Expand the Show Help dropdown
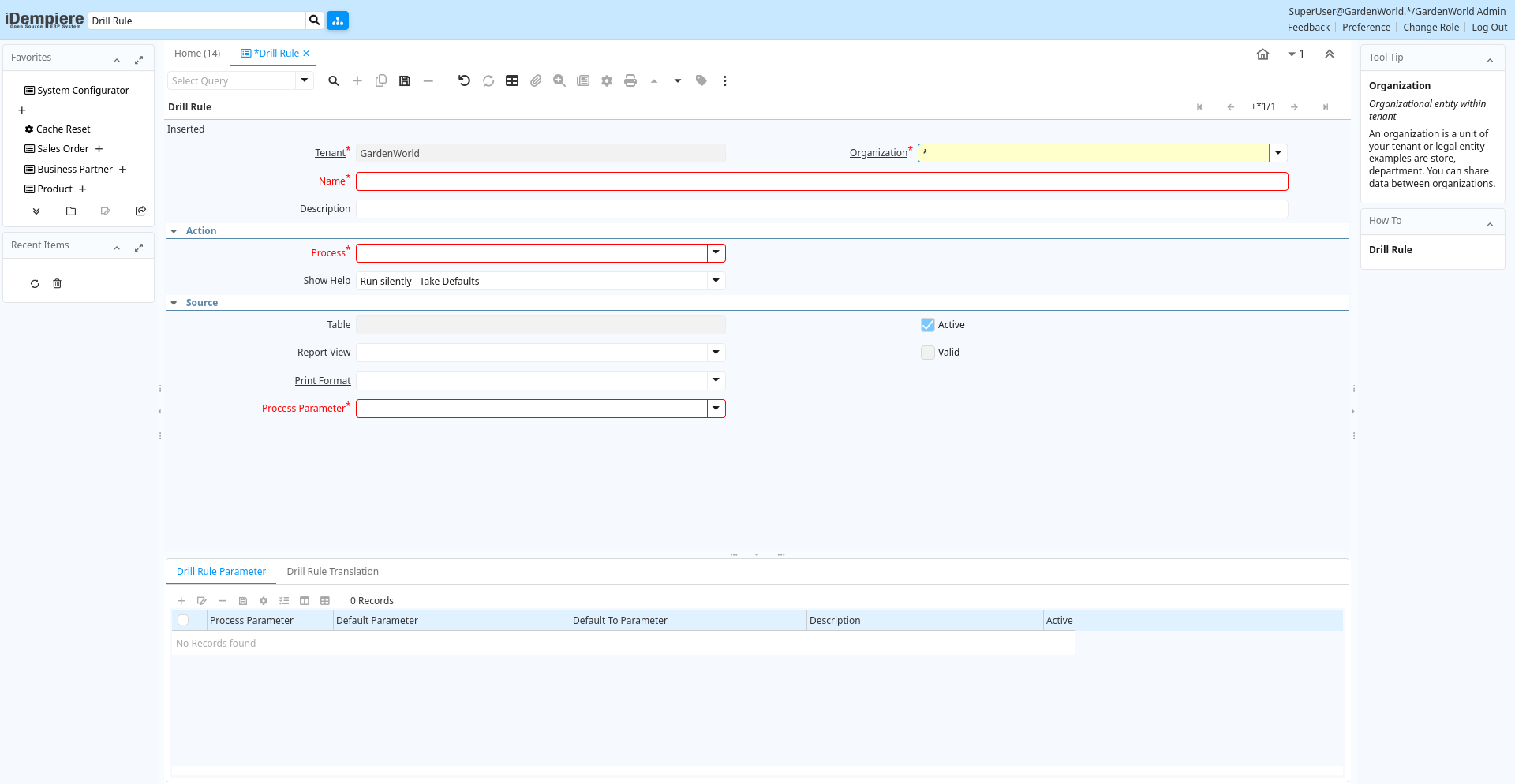1515x784 pixels. point(716,281)
